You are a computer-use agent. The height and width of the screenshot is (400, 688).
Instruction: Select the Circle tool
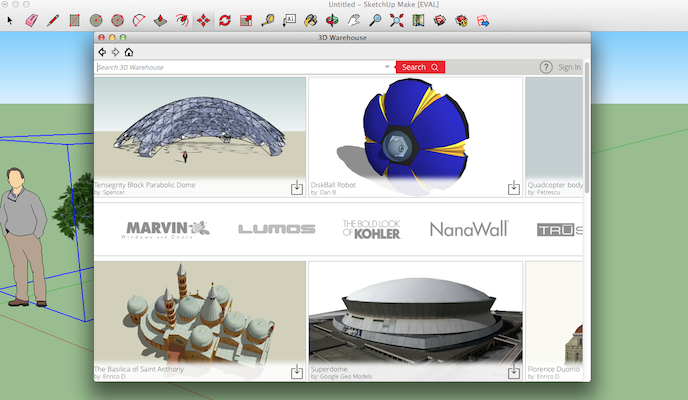pos(96,20)
